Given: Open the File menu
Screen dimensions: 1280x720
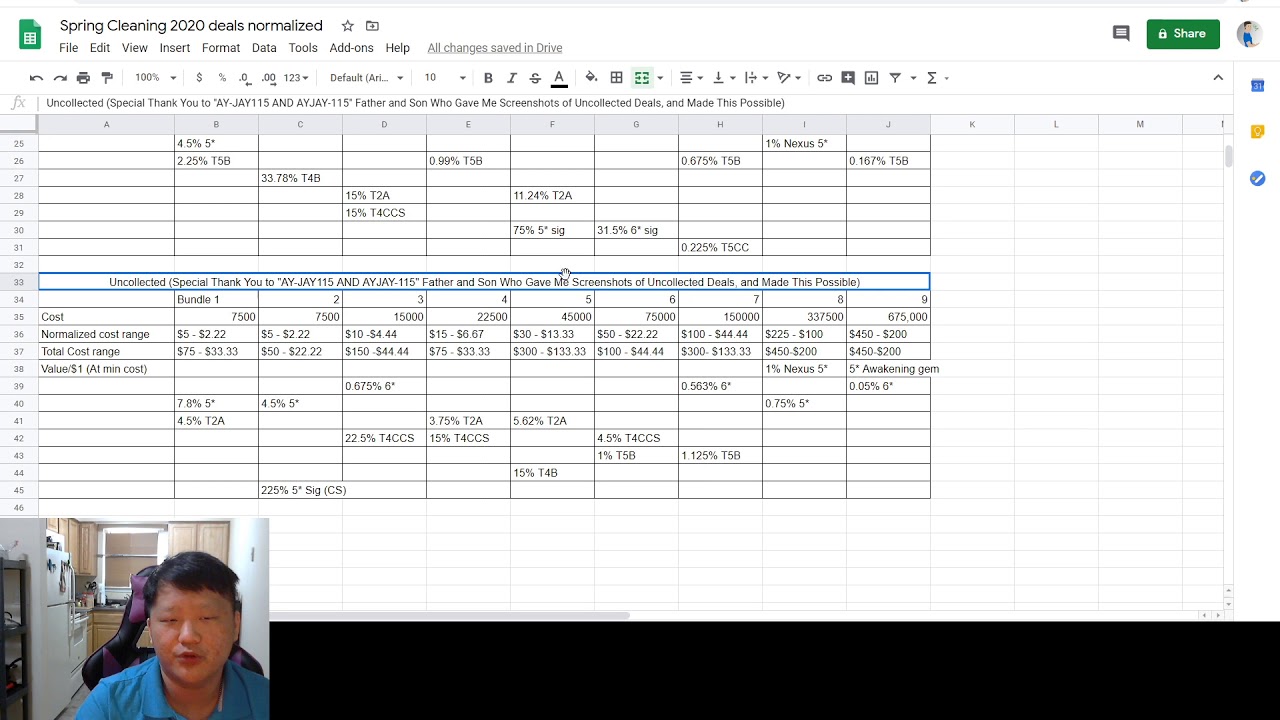Looking at the screenshot, I should (68, 48).
